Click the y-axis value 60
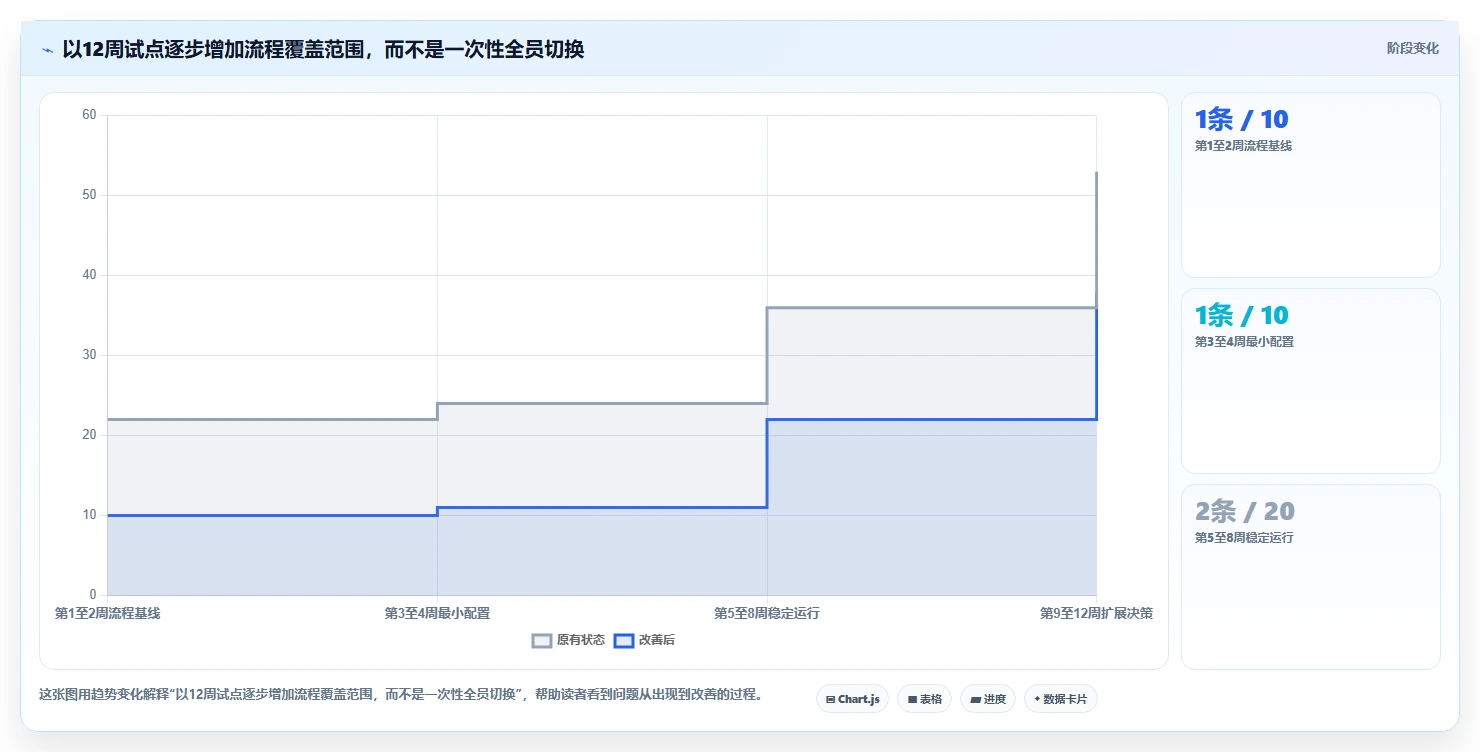 point(89,115)
